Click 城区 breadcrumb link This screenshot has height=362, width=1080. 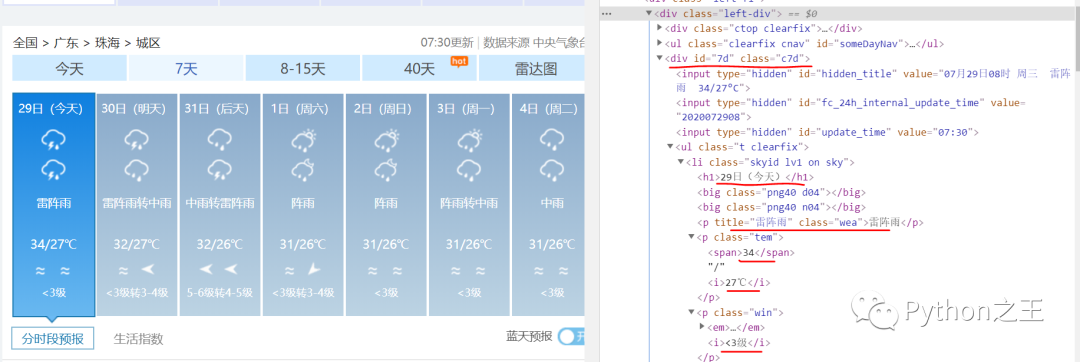[148, 43]
